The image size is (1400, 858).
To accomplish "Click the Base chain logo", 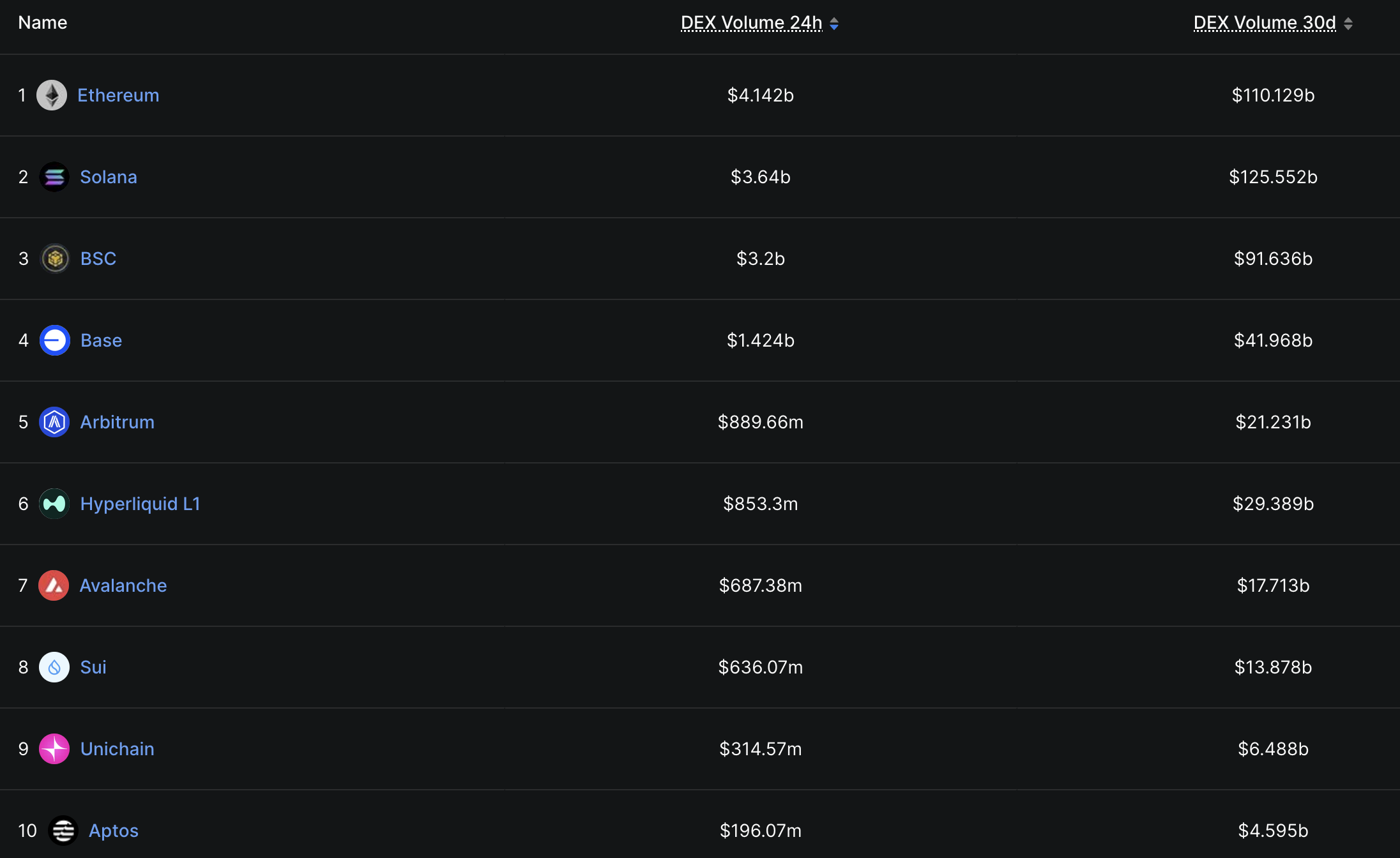I will click(x=54, y=340).
